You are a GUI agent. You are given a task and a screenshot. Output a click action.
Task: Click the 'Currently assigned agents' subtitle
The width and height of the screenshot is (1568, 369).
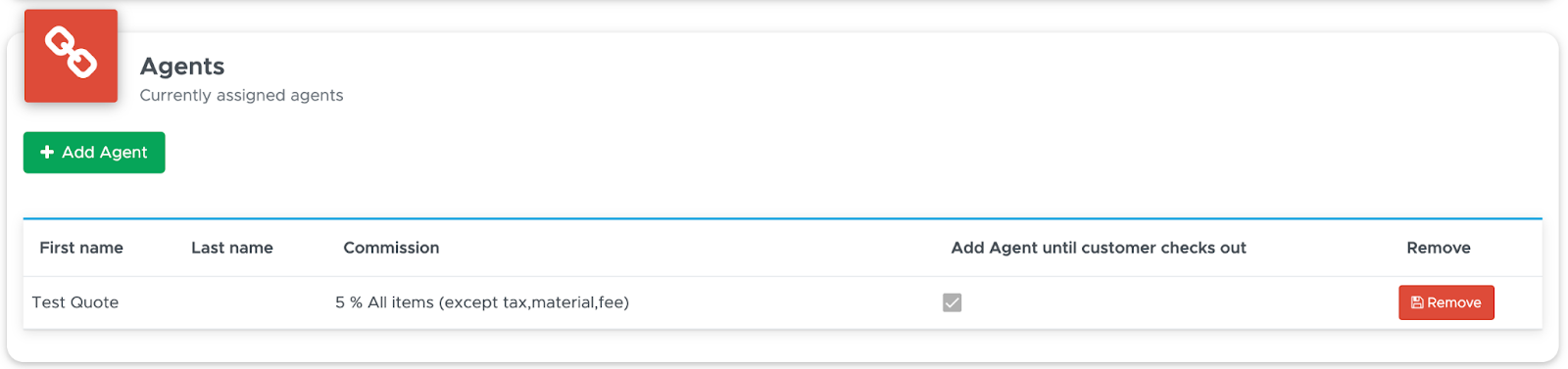click(x=241, y=95)
